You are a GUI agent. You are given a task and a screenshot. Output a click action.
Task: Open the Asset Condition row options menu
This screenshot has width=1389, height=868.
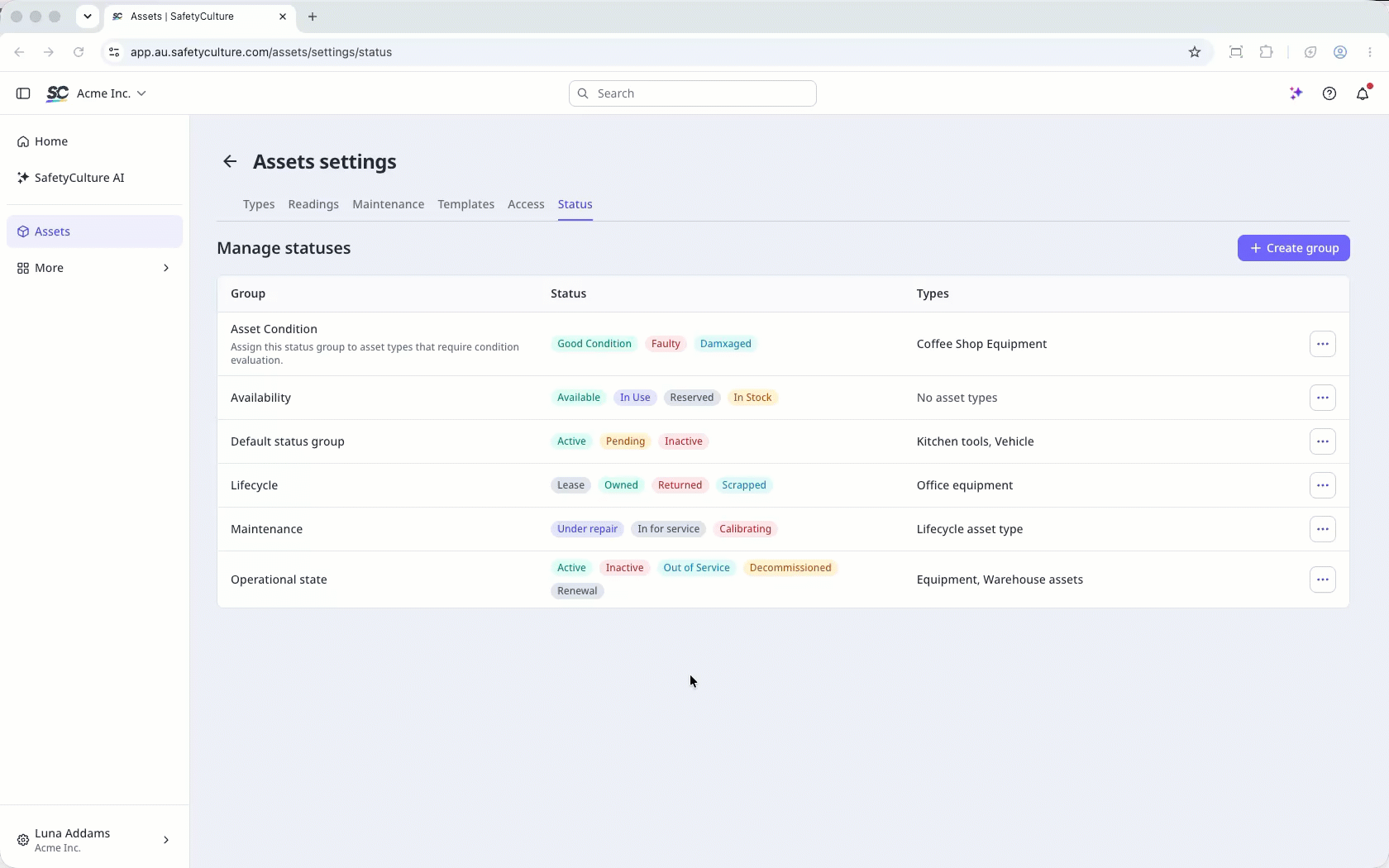(1323, 344)
